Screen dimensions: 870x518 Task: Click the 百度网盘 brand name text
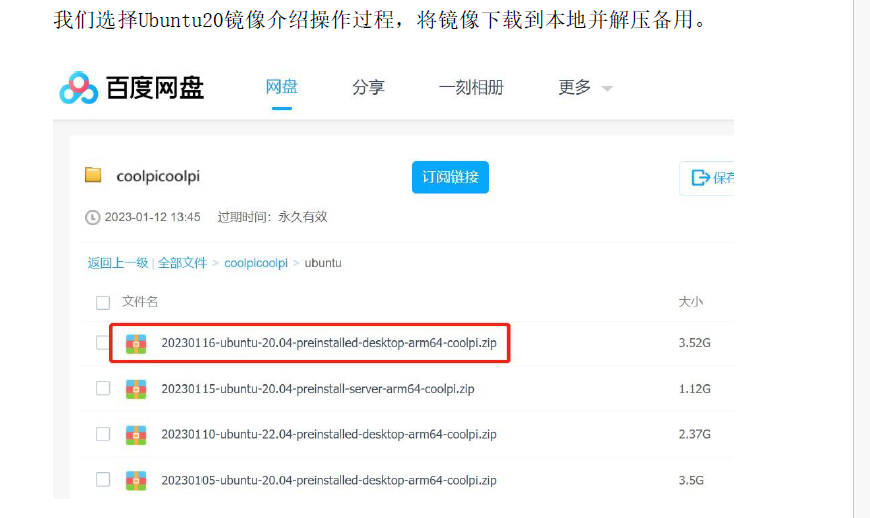tap(155, 88)
